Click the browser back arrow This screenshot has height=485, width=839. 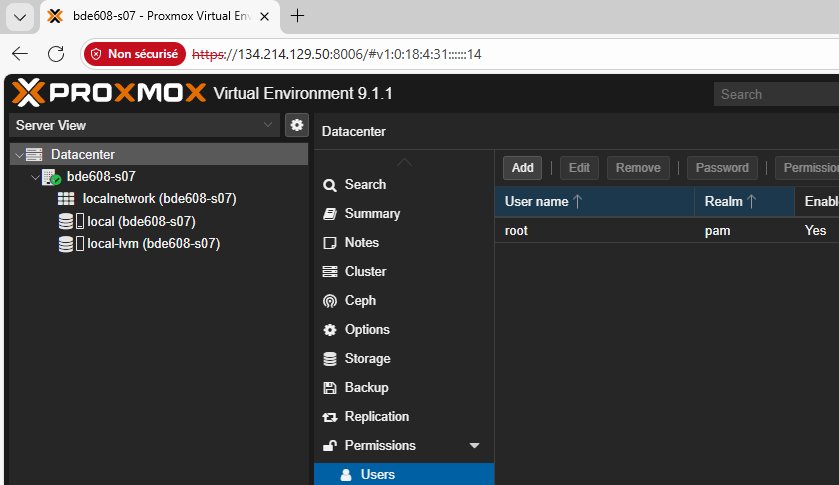click(x=21, y=54)
